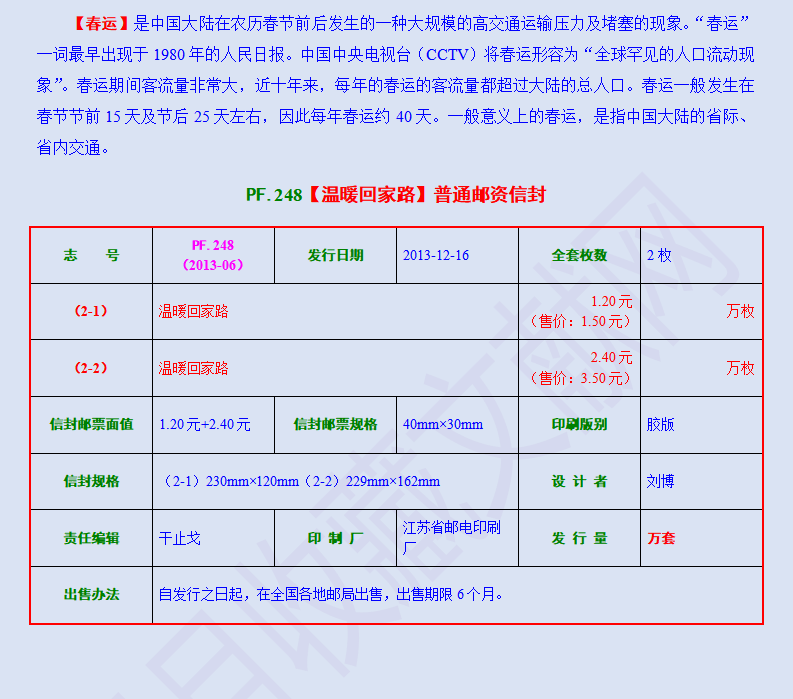793x699 pixels.
Task: Click the designer name 刘博
Action: (x=661, y=481)
